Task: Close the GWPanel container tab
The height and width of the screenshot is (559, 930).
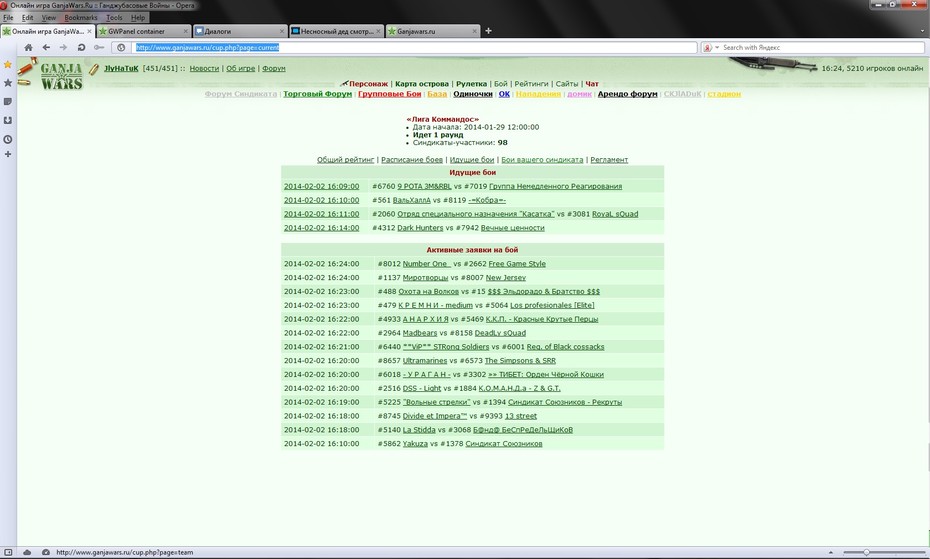Action: click(185, 31)
